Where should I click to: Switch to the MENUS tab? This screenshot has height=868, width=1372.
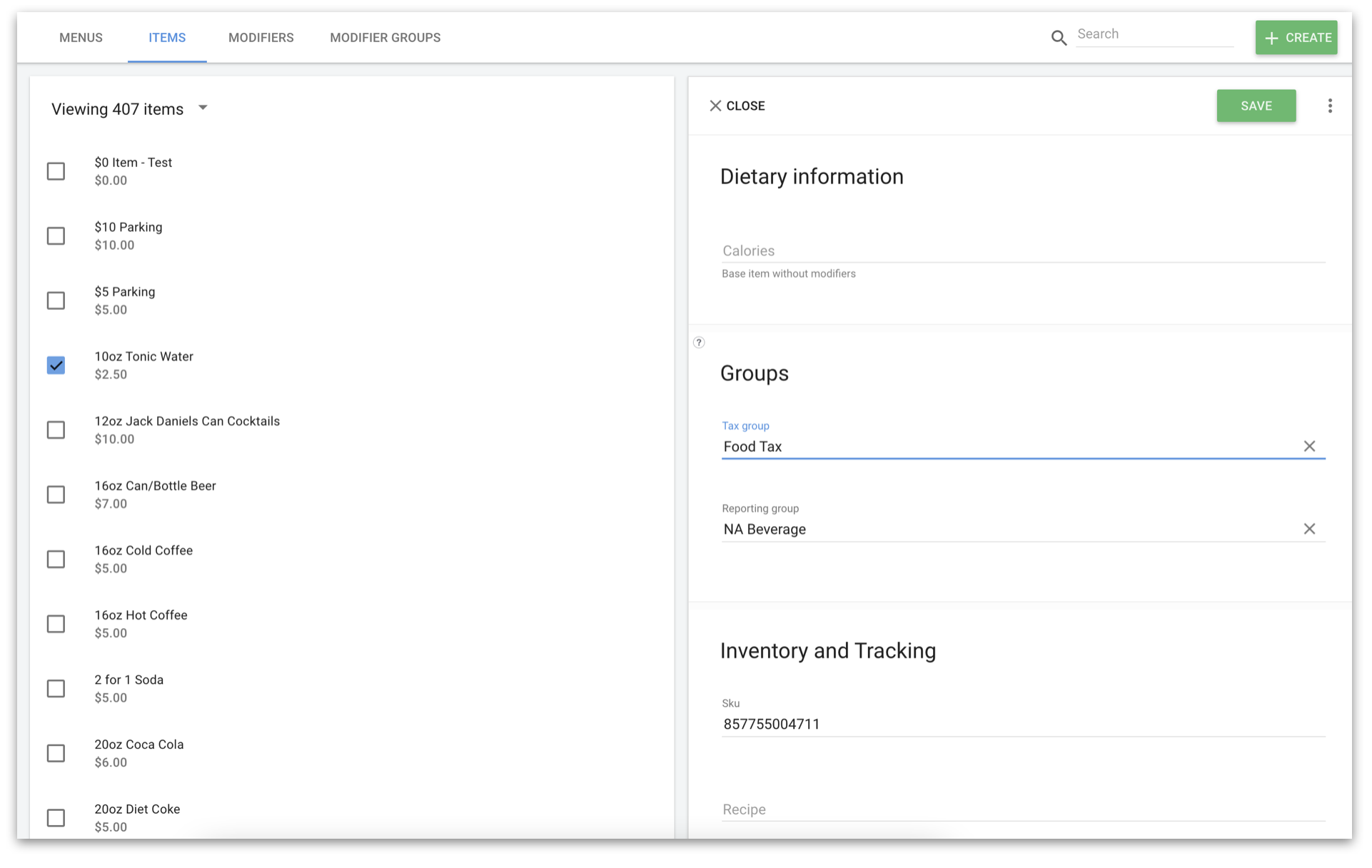click(x=81, y=37)
